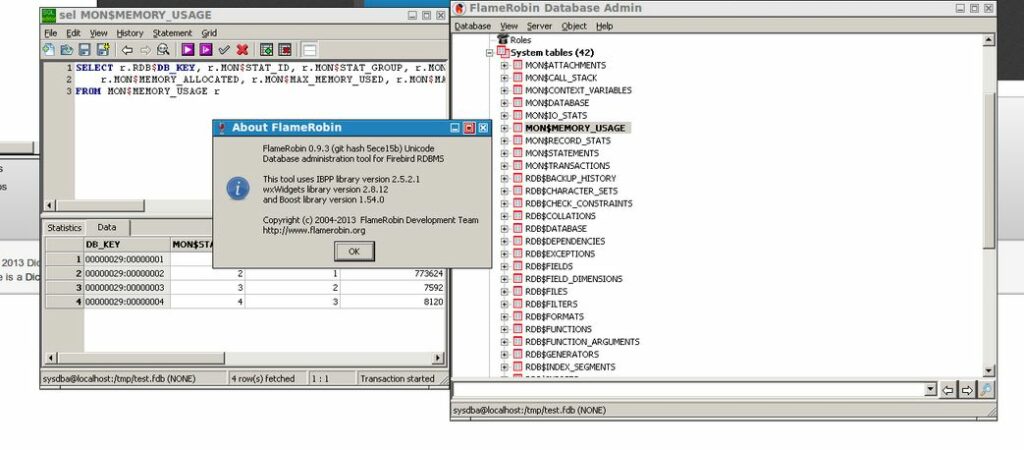The image size is (1024, 450).
Task: Click the results grid horizontal scrollbar
Action: (x=244, y=358)
